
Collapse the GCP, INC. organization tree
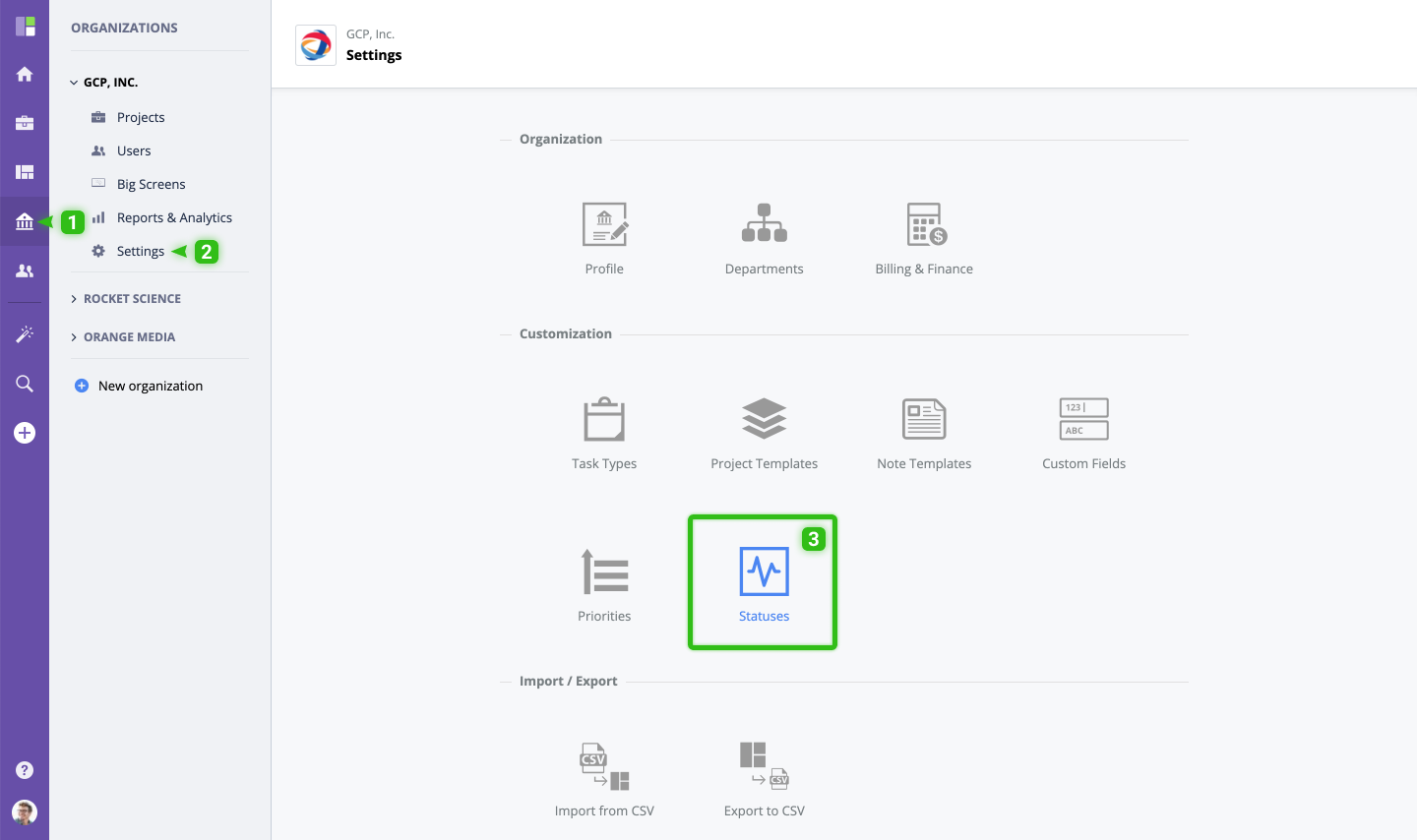tap(74, 83)
